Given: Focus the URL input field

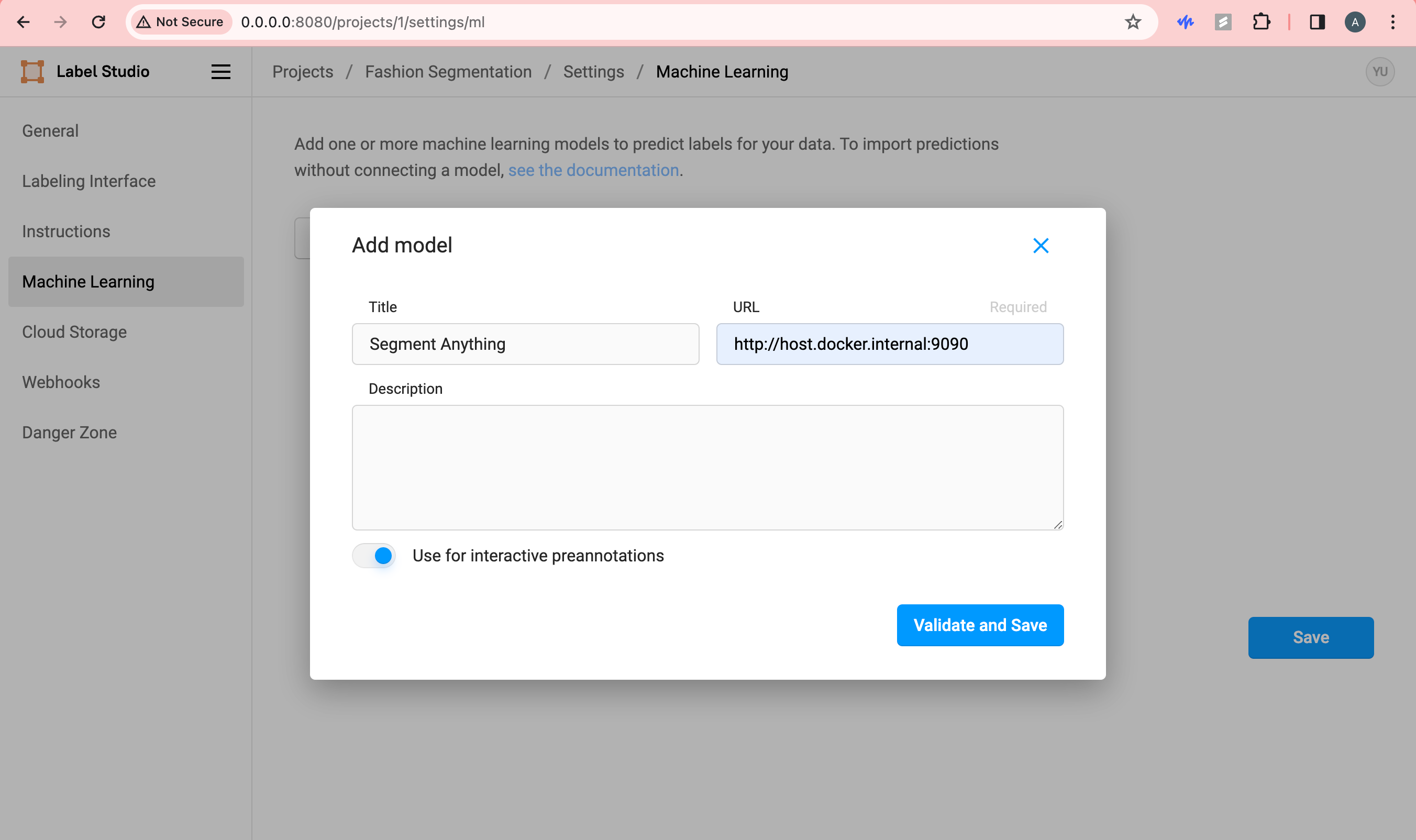Looking at the screenshot, I should 889,344.
